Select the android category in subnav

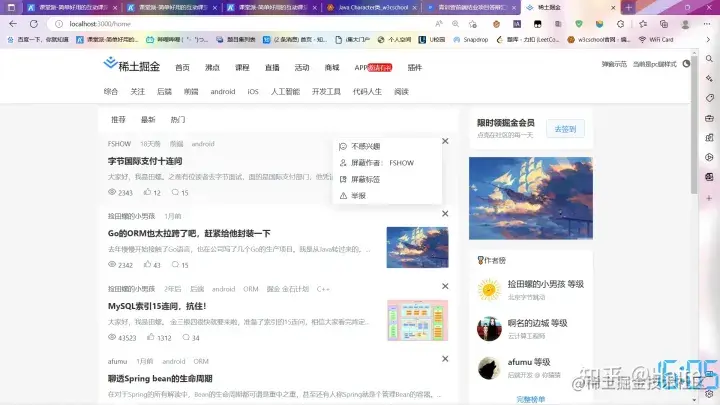click(x=223, y=91)
